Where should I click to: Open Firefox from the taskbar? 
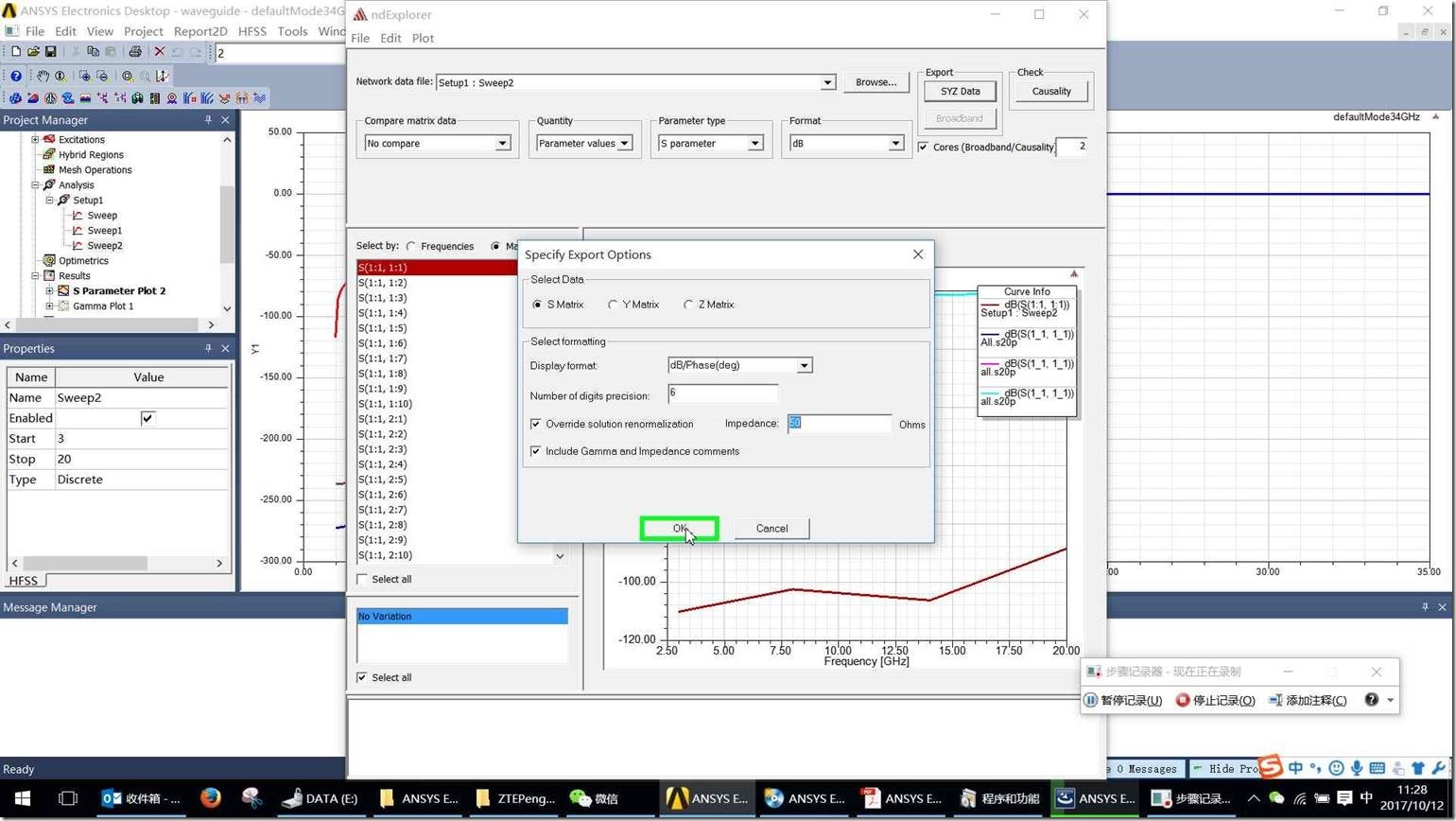pyautogui.click(x=210, y=798)
